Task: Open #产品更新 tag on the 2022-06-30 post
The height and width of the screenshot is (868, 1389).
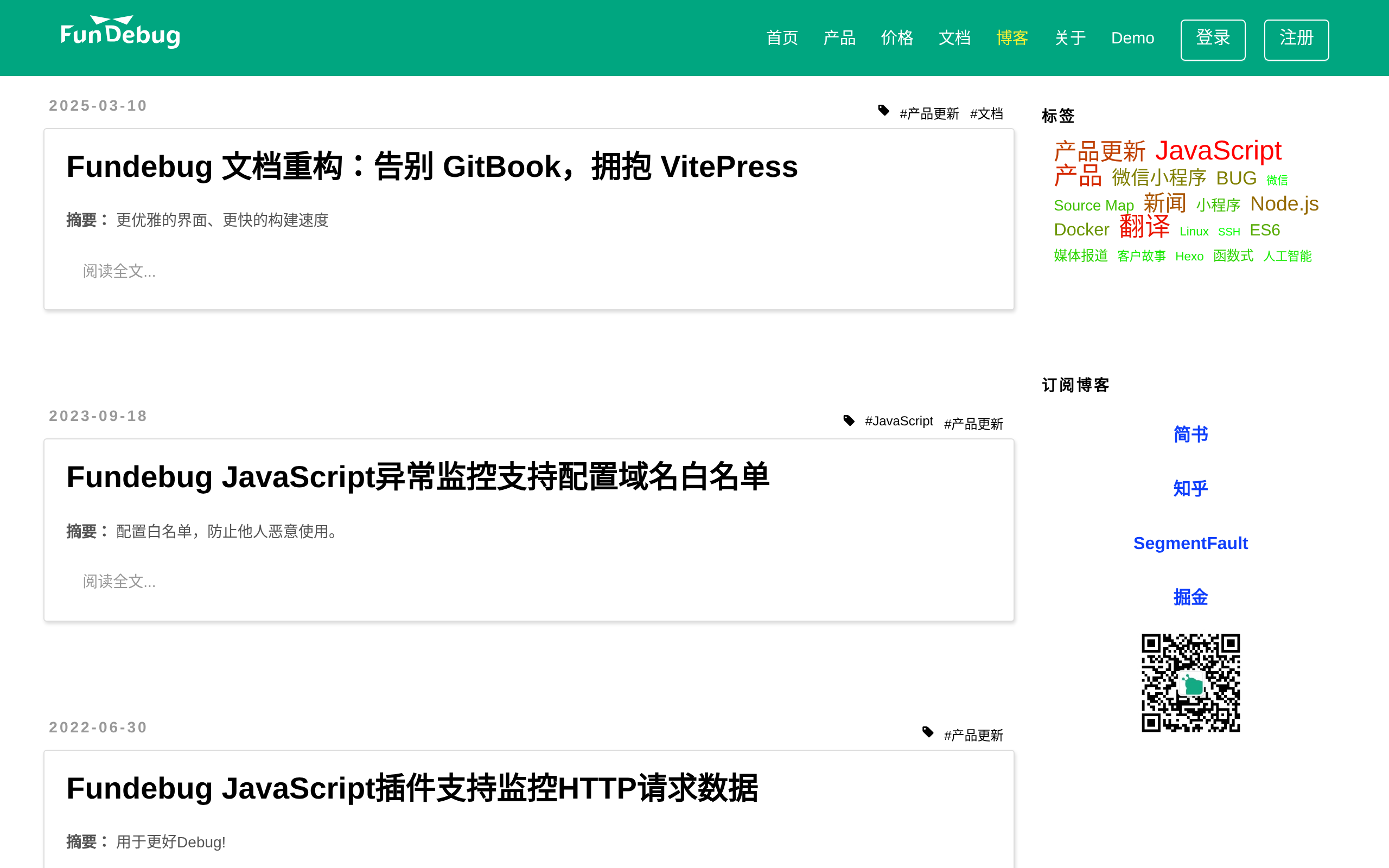Action: [x=973, y=736]
